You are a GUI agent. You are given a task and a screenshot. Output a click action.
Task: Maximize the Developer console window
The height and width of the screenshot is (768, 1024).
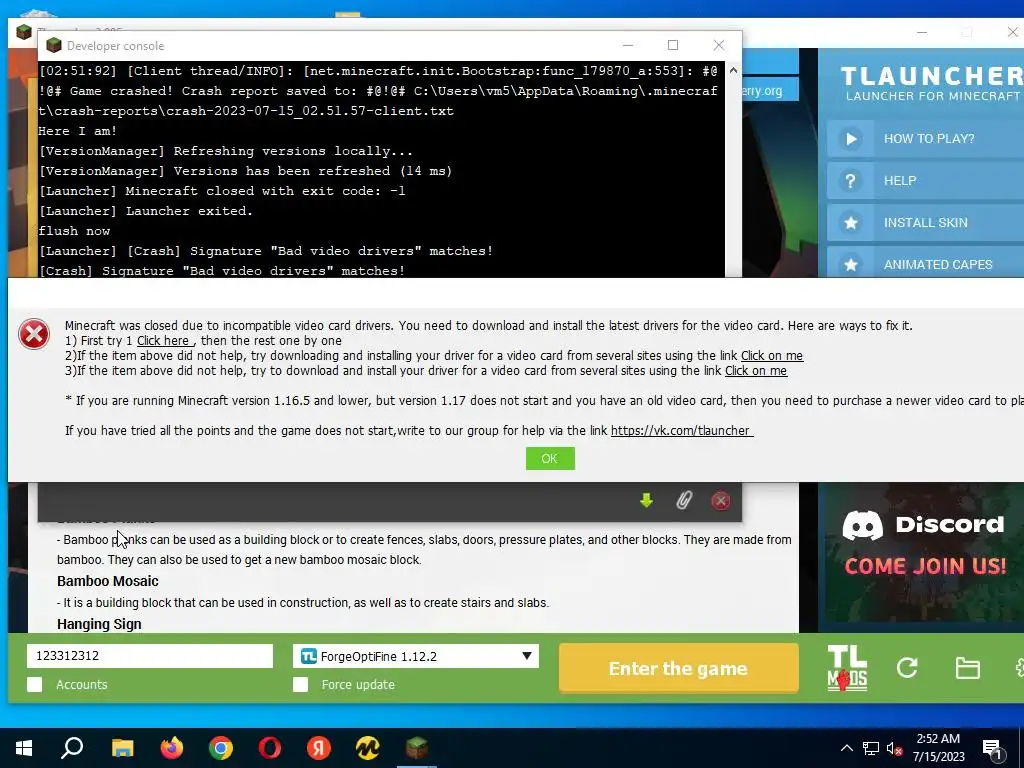[x=673, y=45]
